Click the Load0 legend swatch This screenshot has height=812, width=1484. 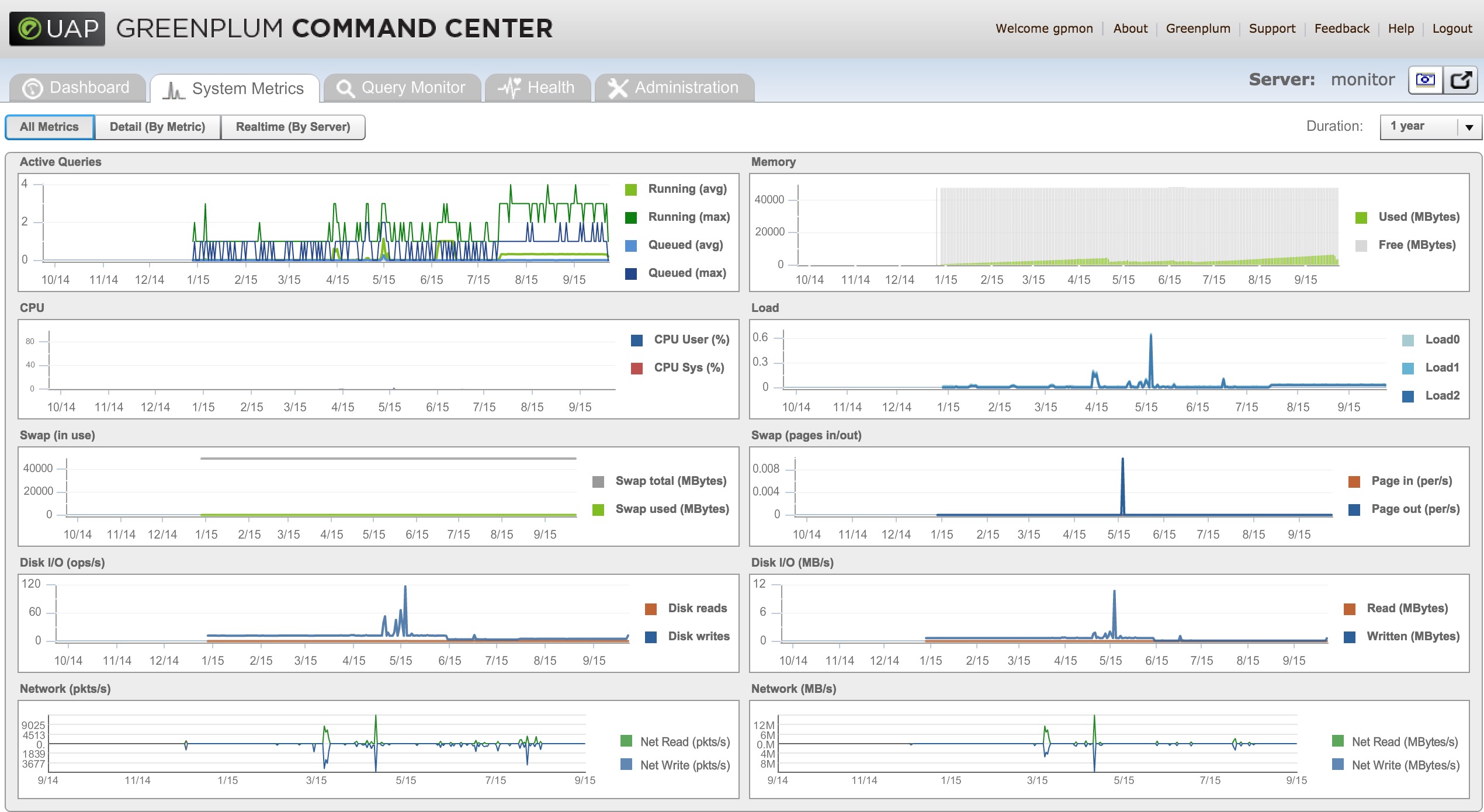pos(1408,340)
